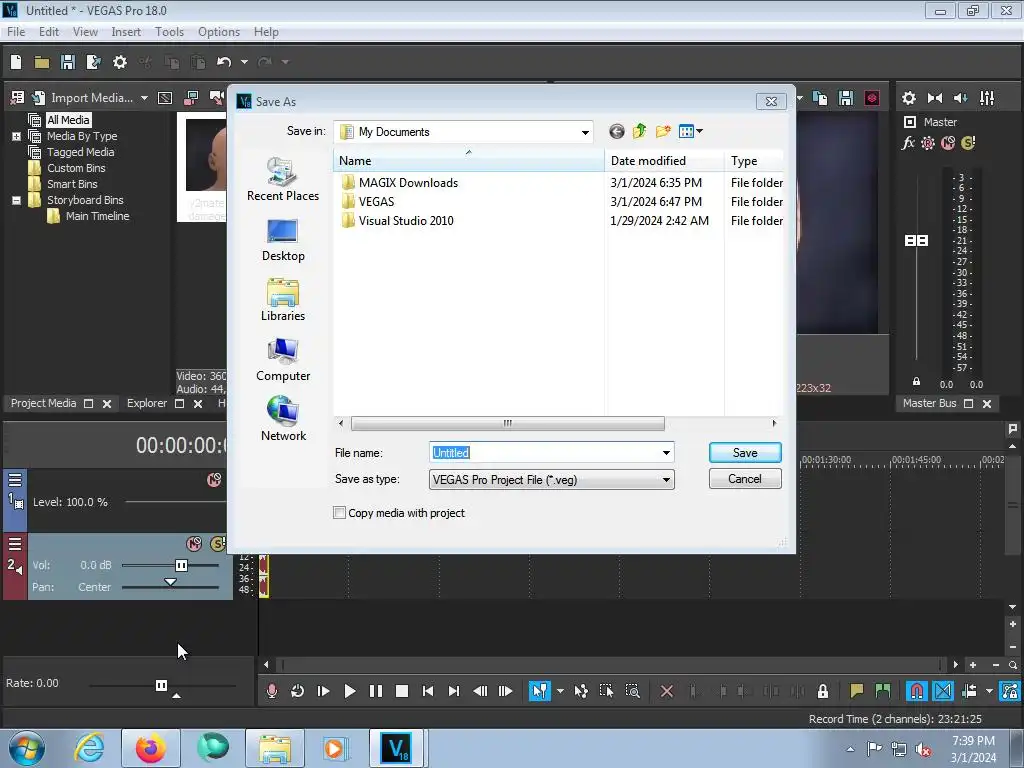Screen dimensions: 1024x768
Task: Click Create New Folder icon
Action: click(x=663, y=131)
